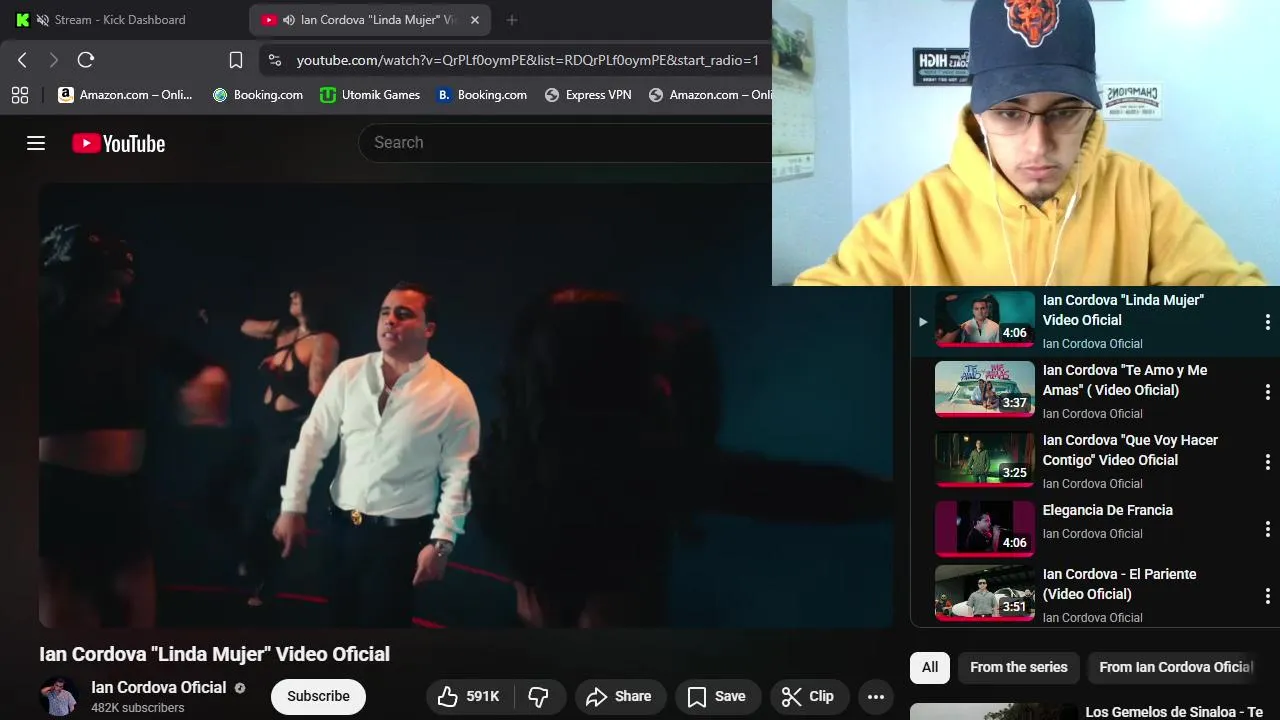
Task: Play Te Amo y Me Amas thumbnail
Action: point(985,389)
